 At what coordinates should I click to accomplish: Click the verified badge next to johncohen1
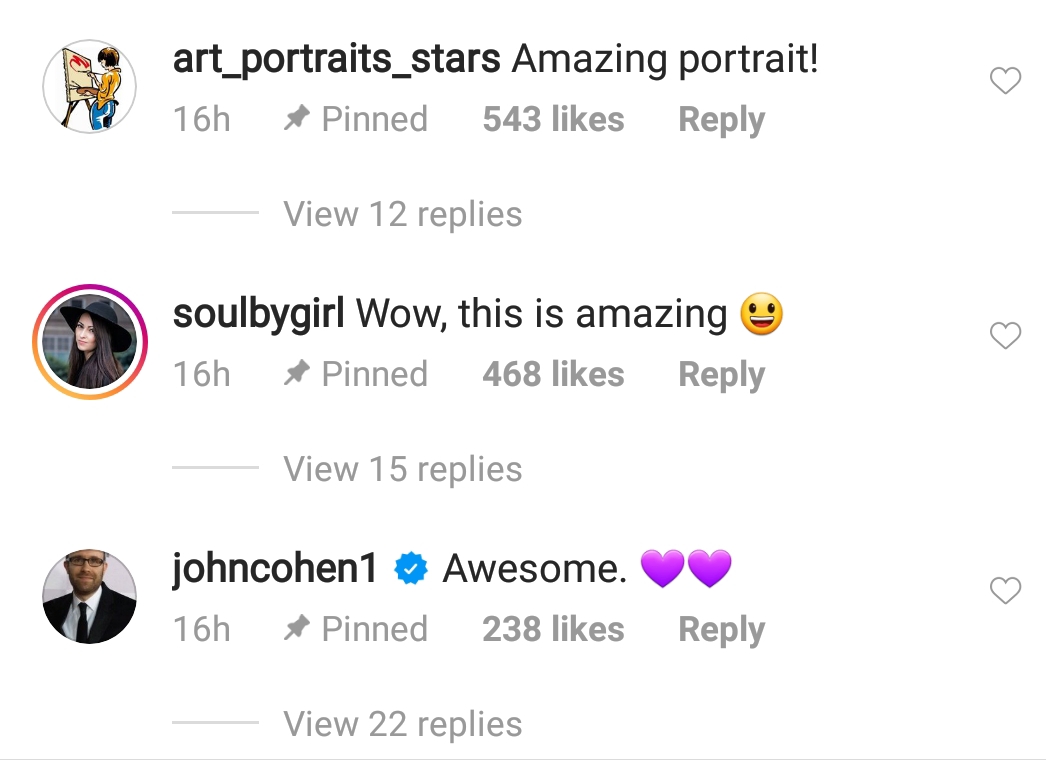click(411, 567)
